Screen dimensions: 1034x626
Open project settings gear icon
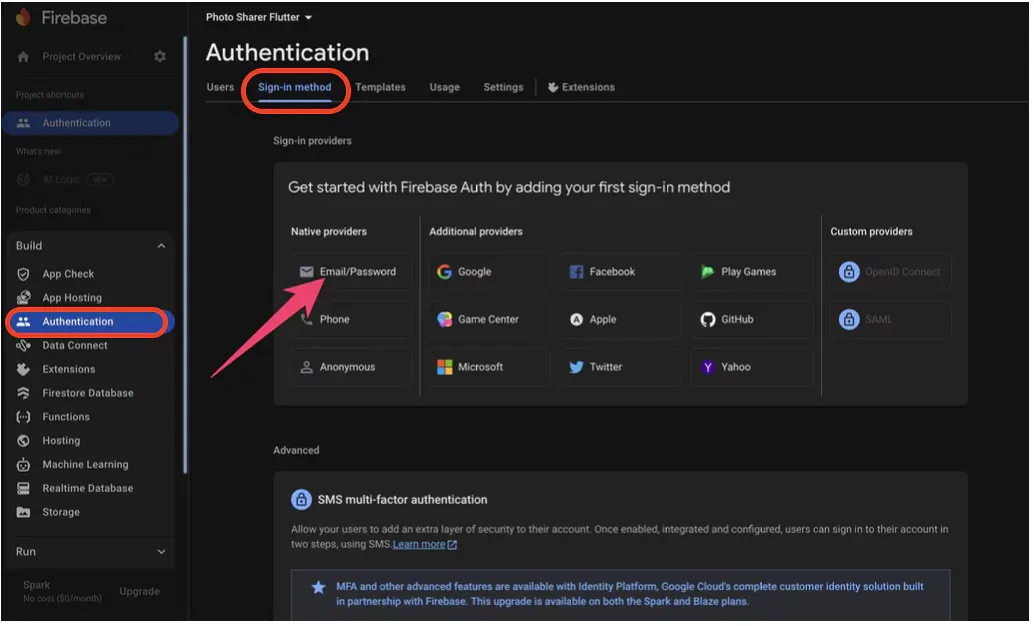point(160,57)
